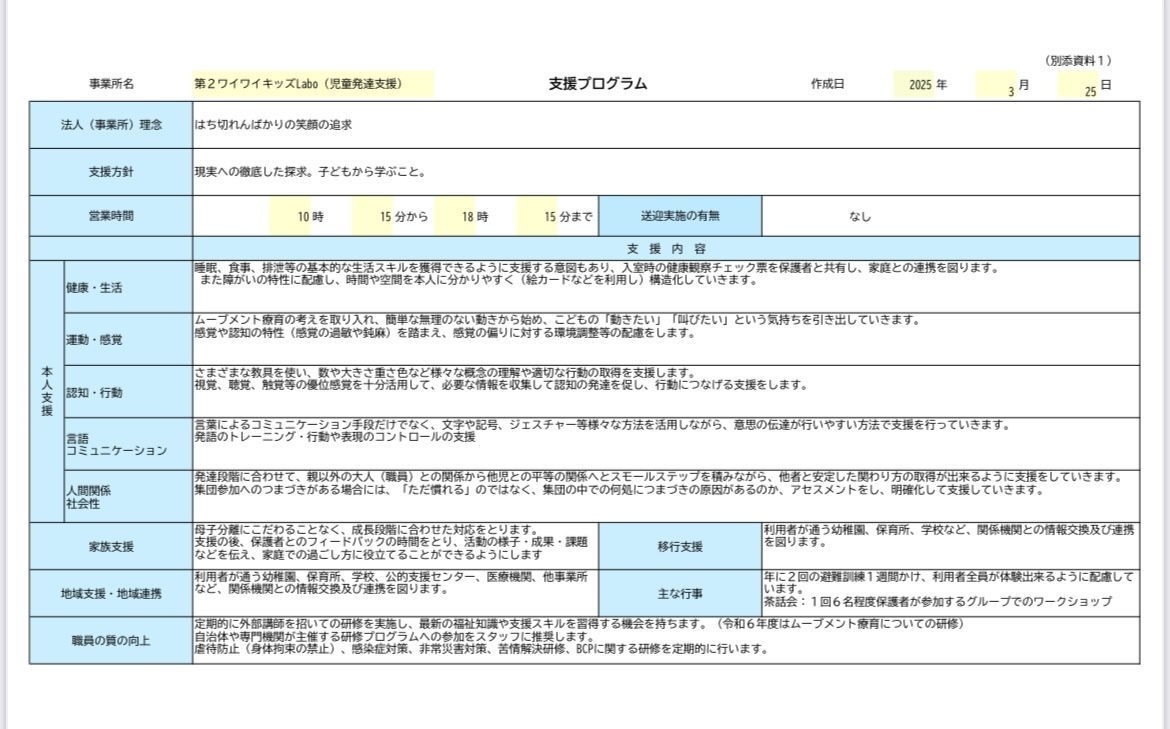Select the 営業時間 header cell
The width and height of the screenshot is (1170, 729).
coord(111,216)
